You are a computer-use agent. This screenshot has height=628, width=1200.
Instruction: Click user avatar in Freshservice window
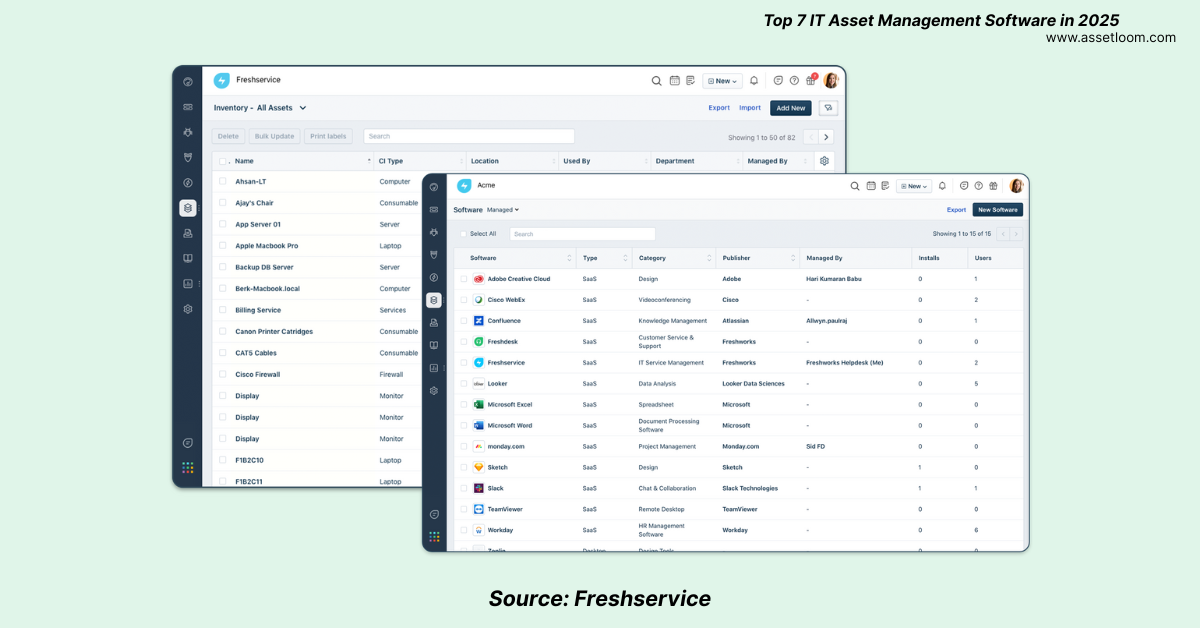pyautogui.click(x=831, y=80)
